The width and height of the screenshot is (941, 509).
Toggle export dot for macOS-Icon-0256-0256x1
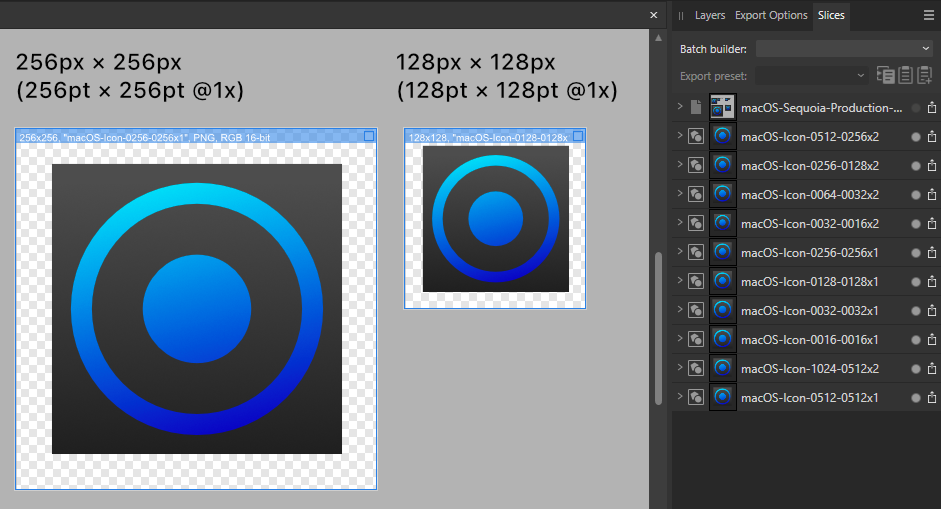916,253
